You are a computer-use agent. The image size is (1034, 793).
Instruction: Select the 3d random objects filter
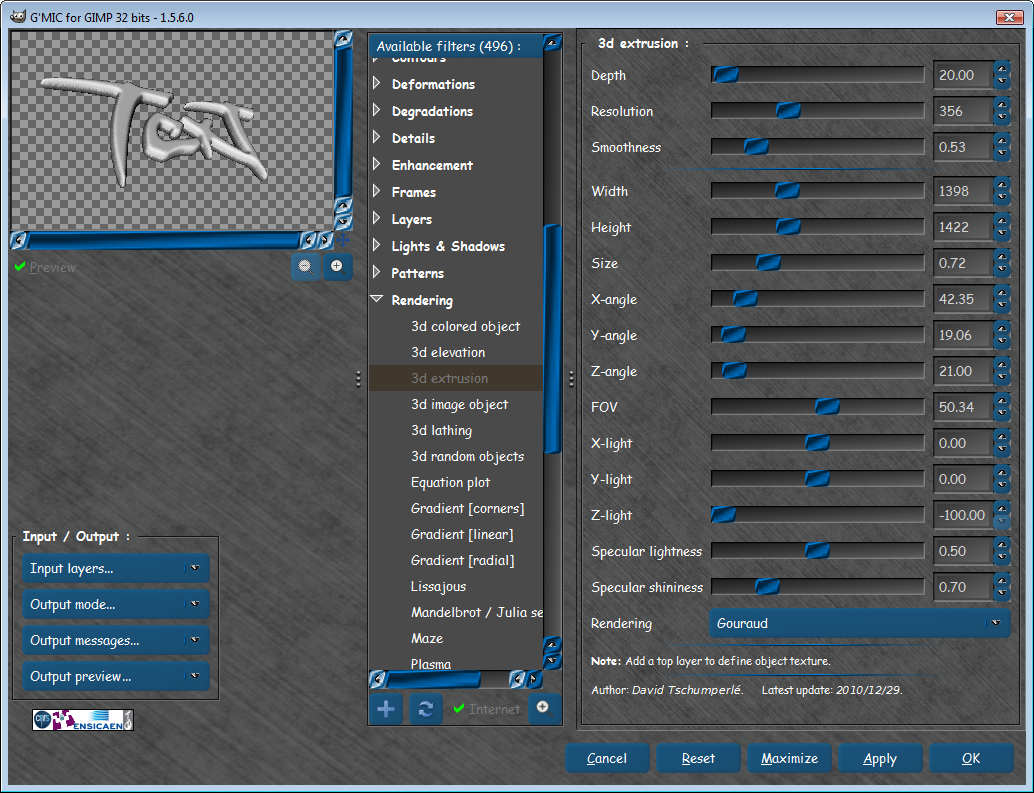tap(467, 456)
